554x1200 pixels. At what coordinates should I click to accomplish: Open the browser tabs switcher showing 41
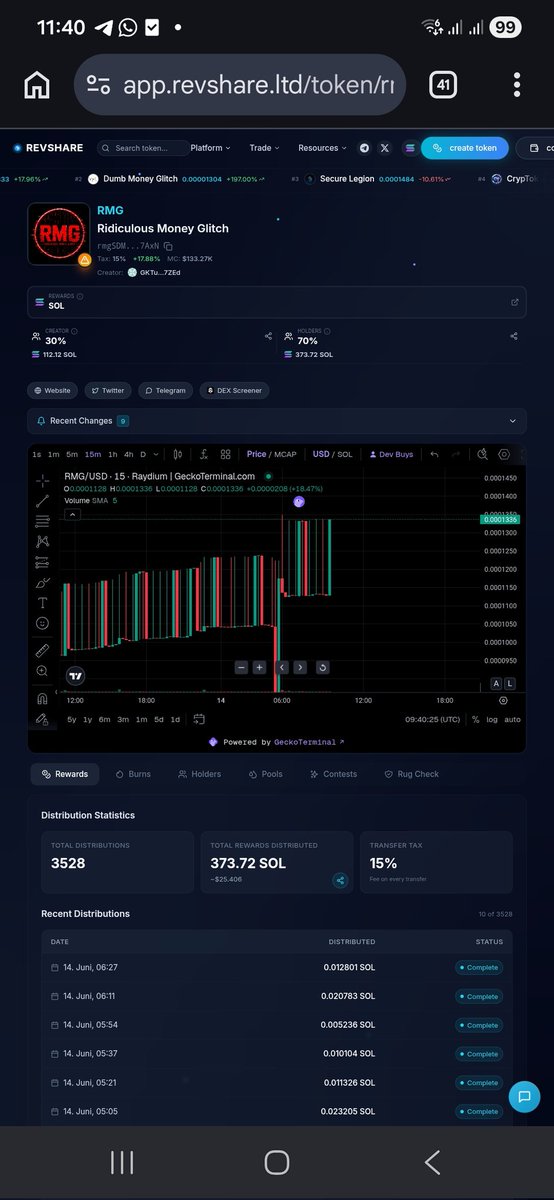click(443, 85)
